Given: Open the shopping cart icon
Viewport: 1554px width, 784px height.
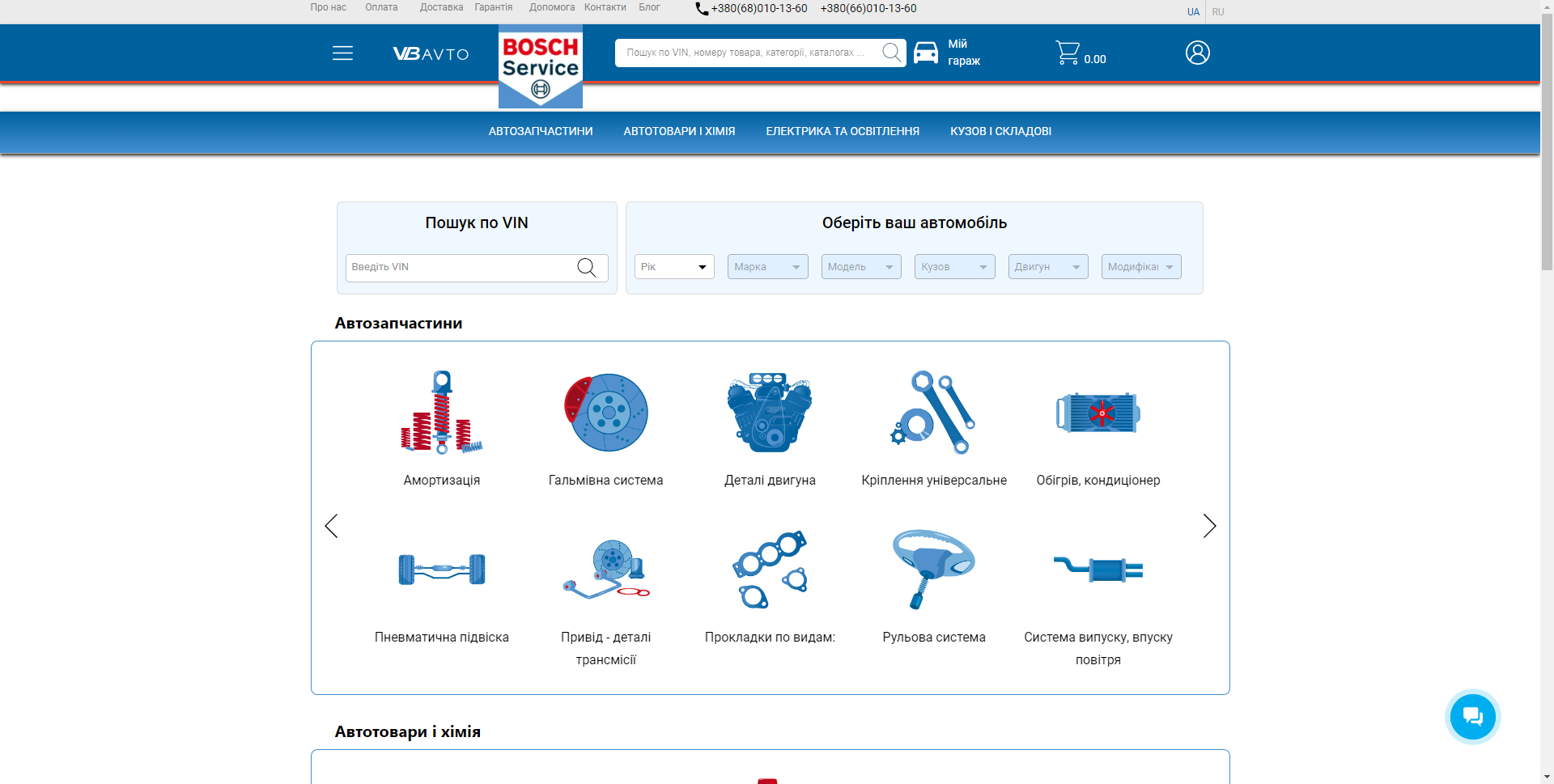Looking at the screenshot, I should (x=1068, y=53).
